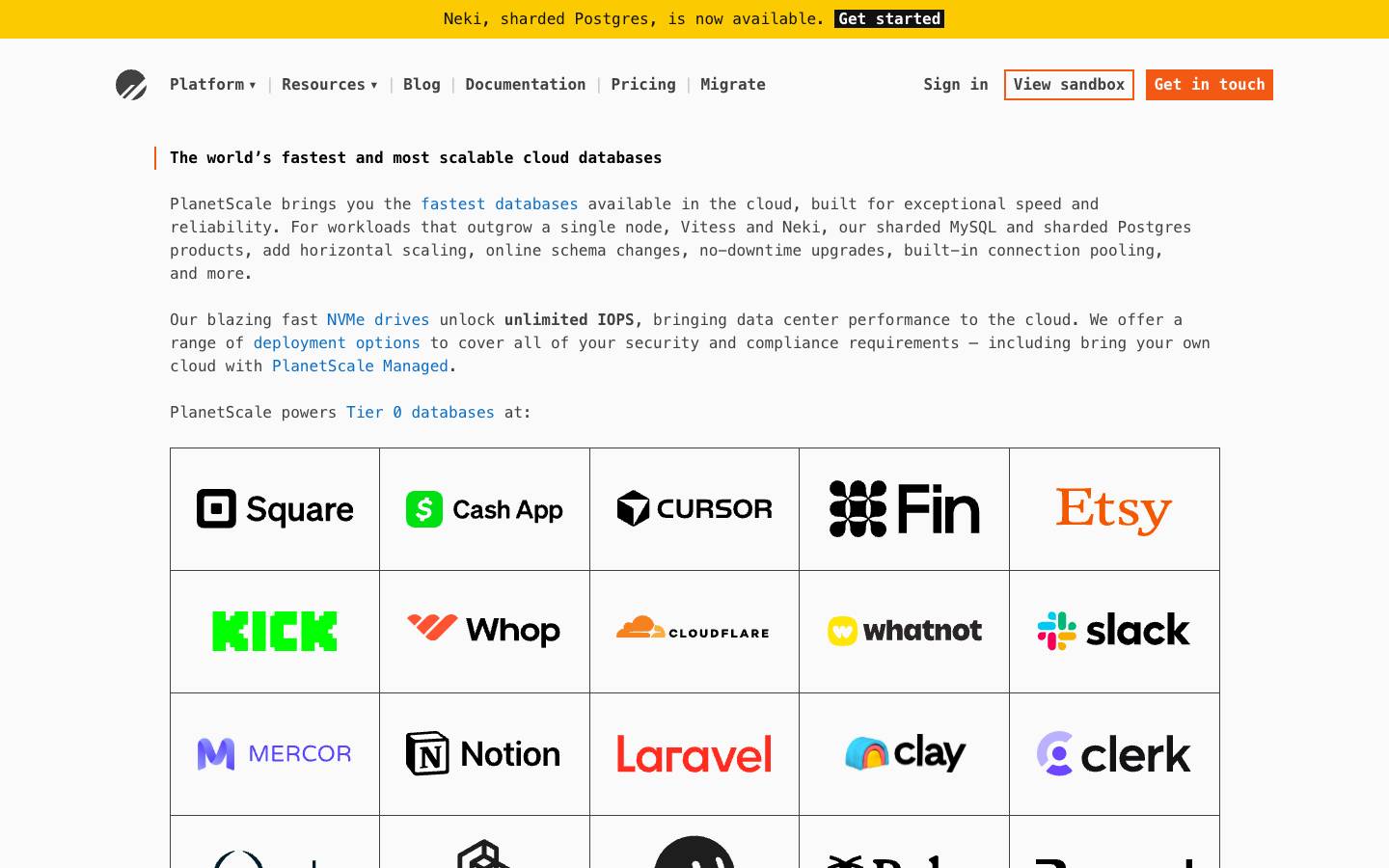The height and width of the screenshot is (868, 1389).
Task: Click the Slack logo
Action: pos(1114,631)
